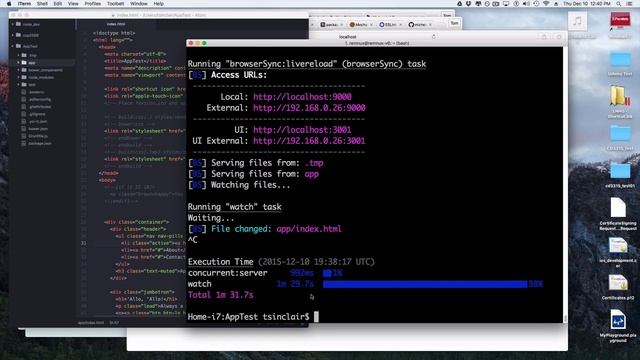Click the Time Machine menu bar icon
Image resolution: width=640 pixels, height=360 pixels.
[x=536, y=4]
